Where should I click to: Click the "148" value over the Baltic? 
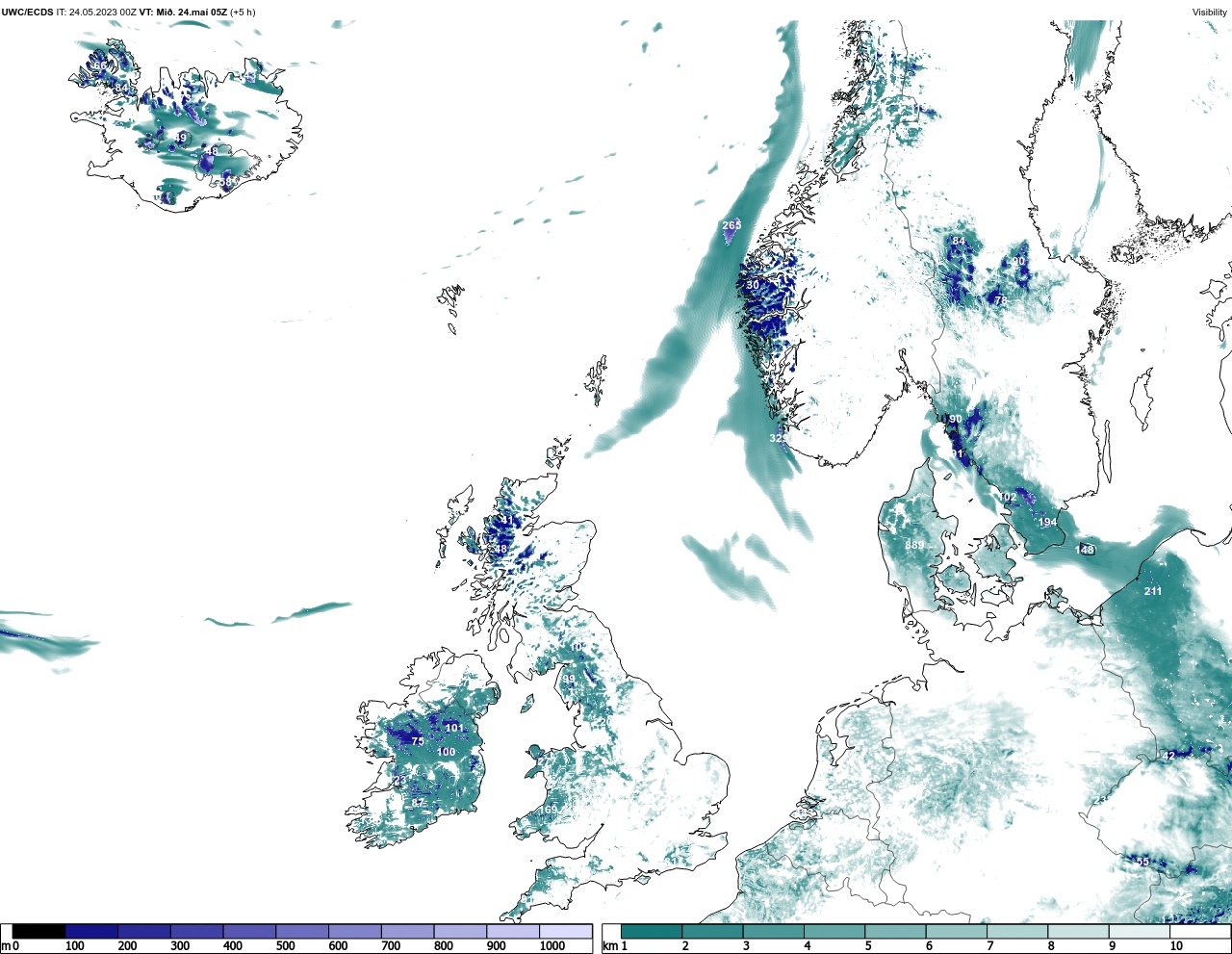1085,550
